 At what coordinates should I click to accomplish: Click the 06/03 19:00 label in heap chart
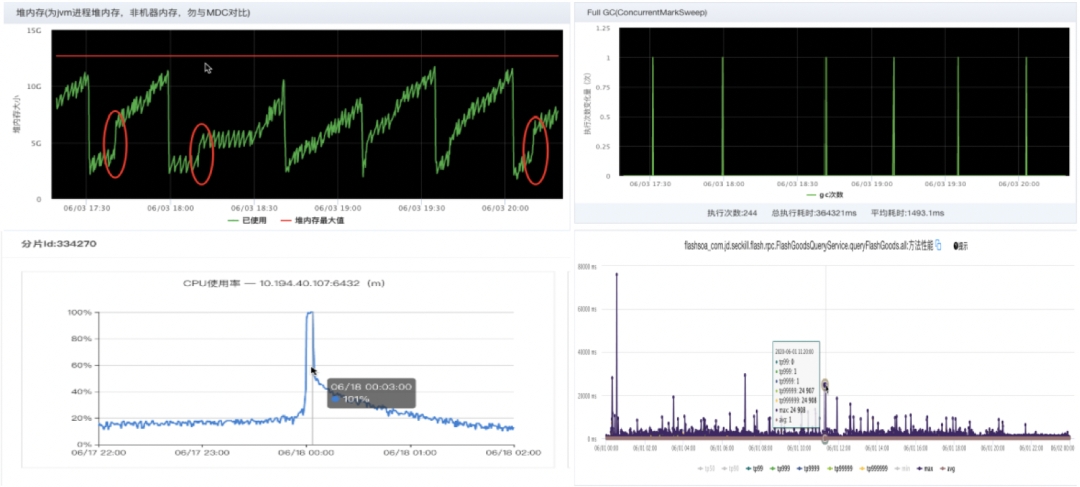(x=339, y=207)
